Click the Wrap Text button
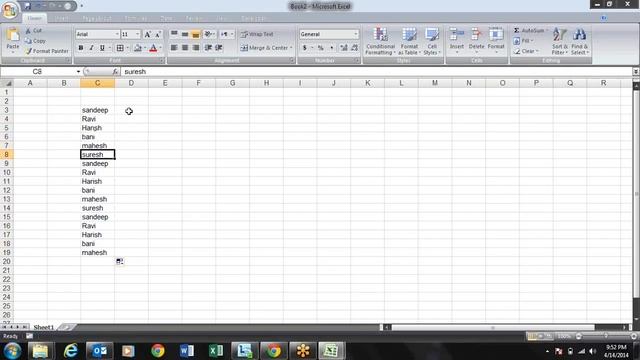The image size is (640, 360). (257, 34)
